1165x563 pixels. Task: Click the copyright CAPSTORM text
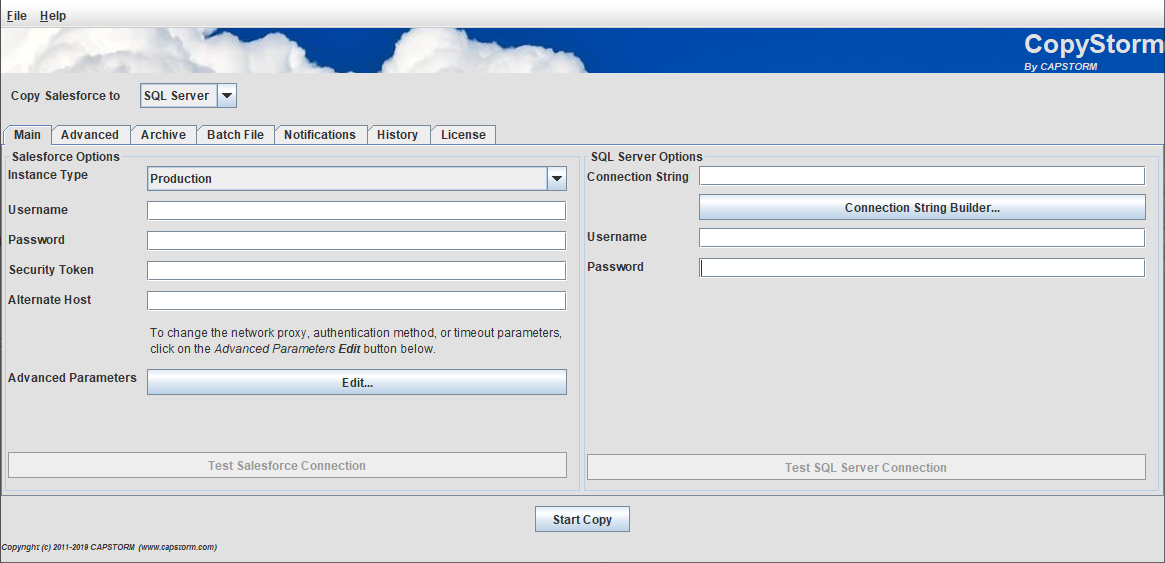pyautogui.click(x=109, y=547)
